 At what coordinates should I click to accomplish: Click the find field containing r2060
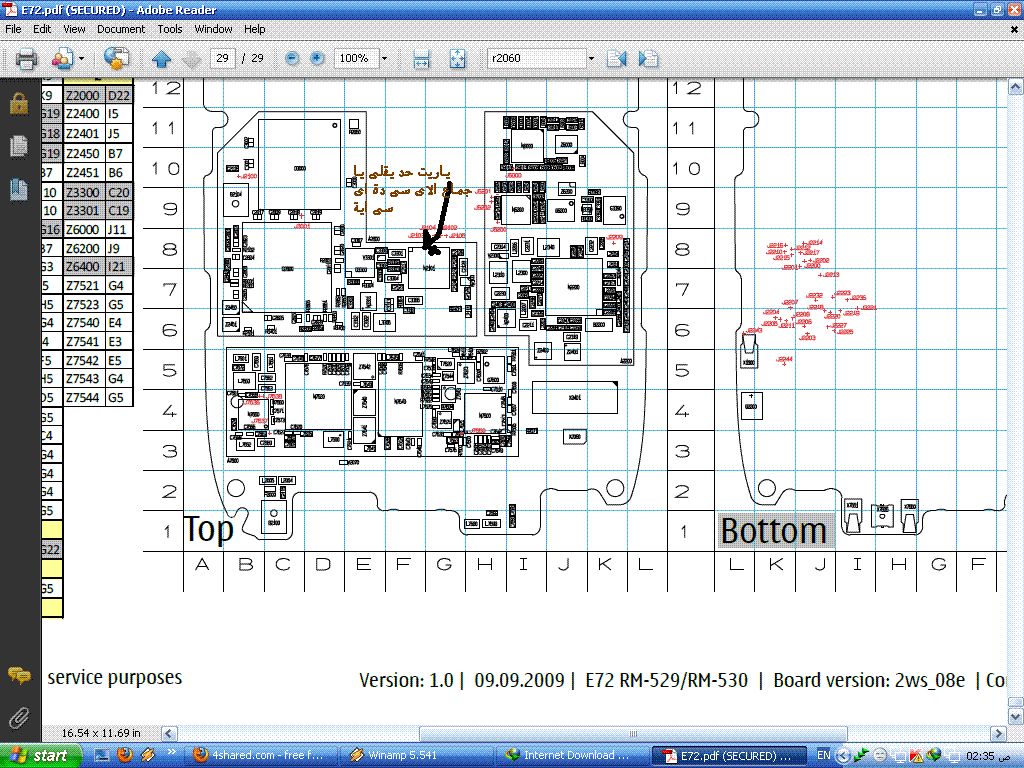(x=536, y=58)
